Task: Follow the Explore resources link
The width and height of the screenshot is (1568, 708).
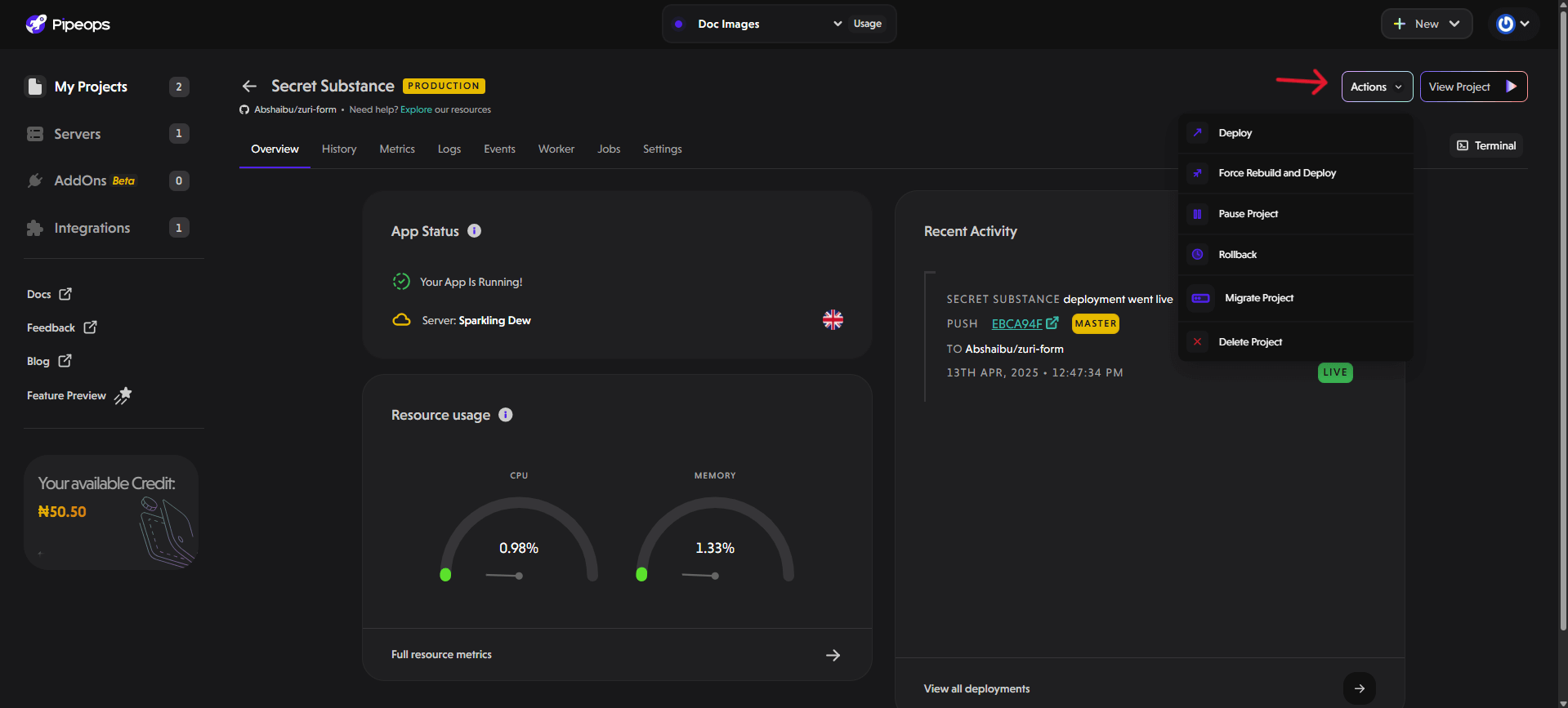Action: pyautogui.click(x=416, y=109)
